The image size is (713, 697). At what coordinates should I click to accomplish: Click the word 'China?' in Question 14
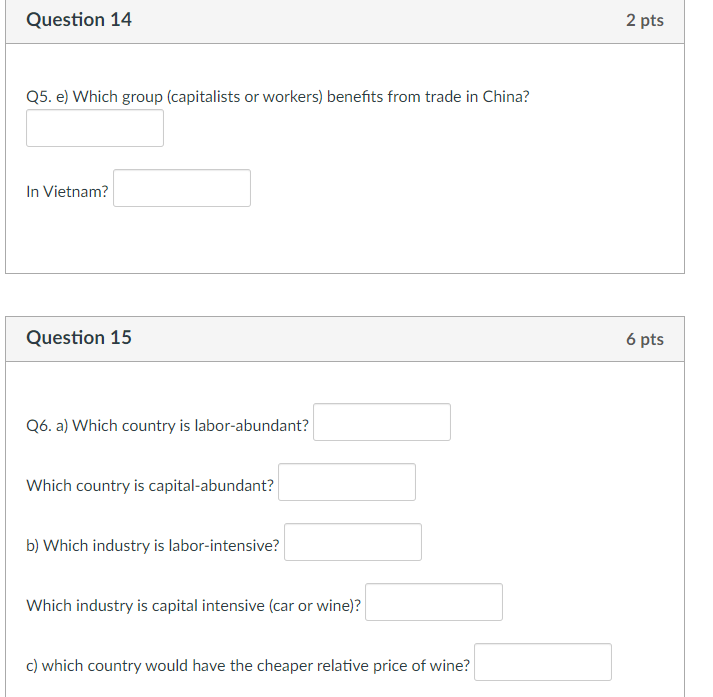click(506, 97)
